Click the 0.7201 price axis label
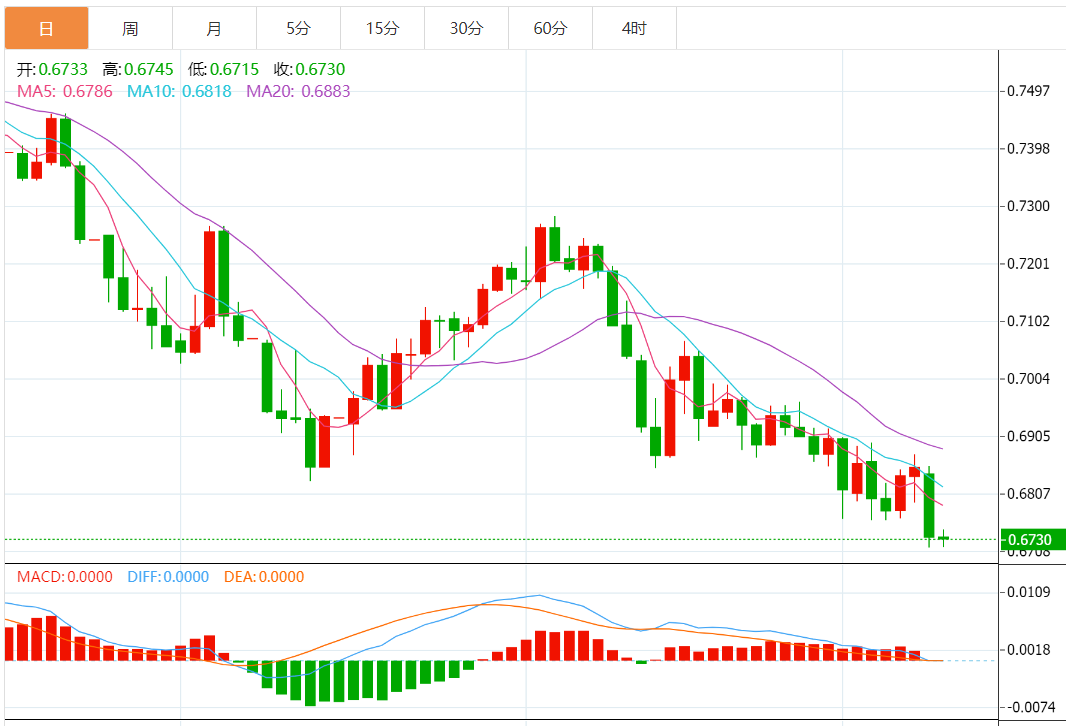The width and height of the screenshot is (1066, 726). pos(1029,264)
